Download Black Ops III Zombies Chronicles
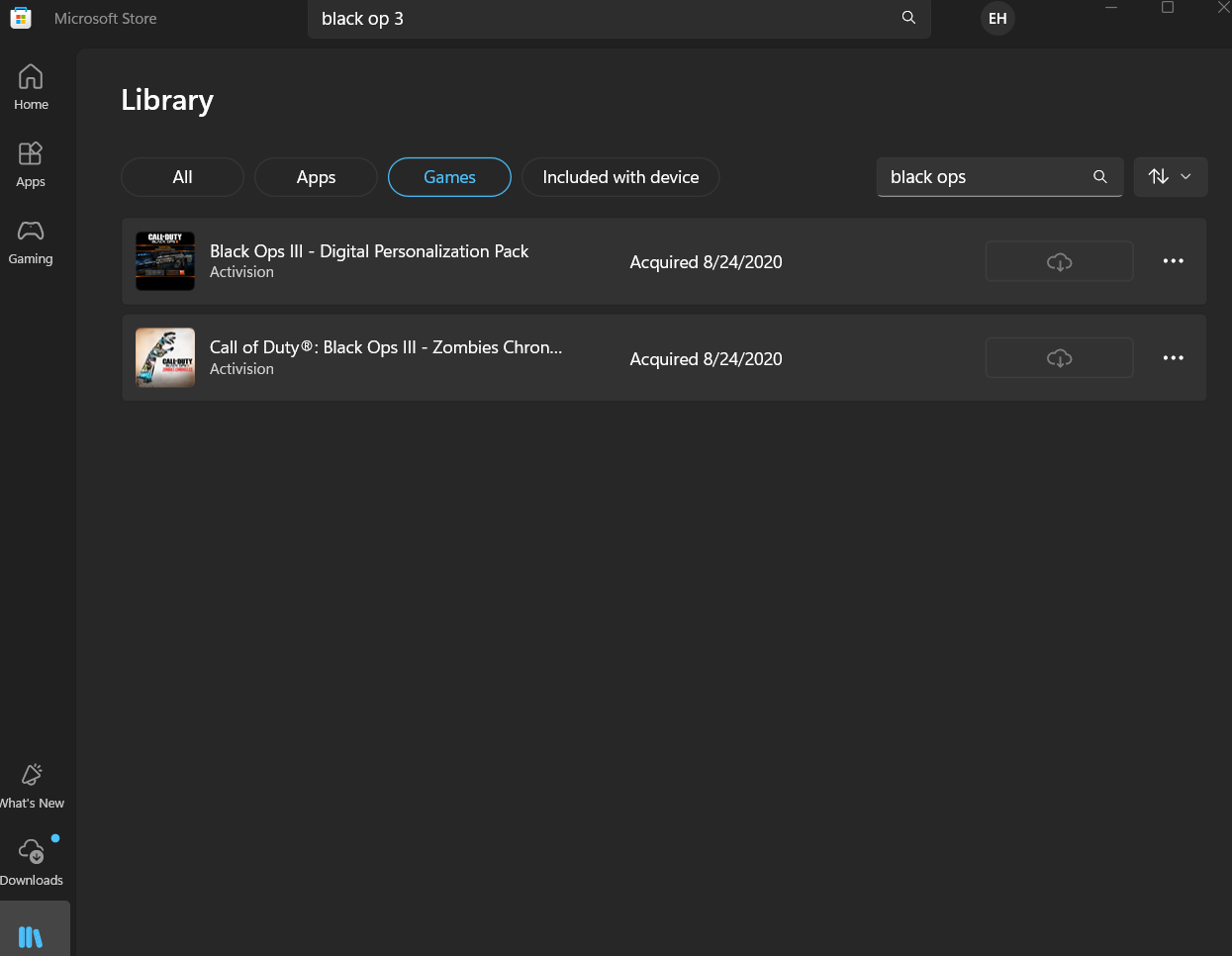 [x=1059, y=357]
